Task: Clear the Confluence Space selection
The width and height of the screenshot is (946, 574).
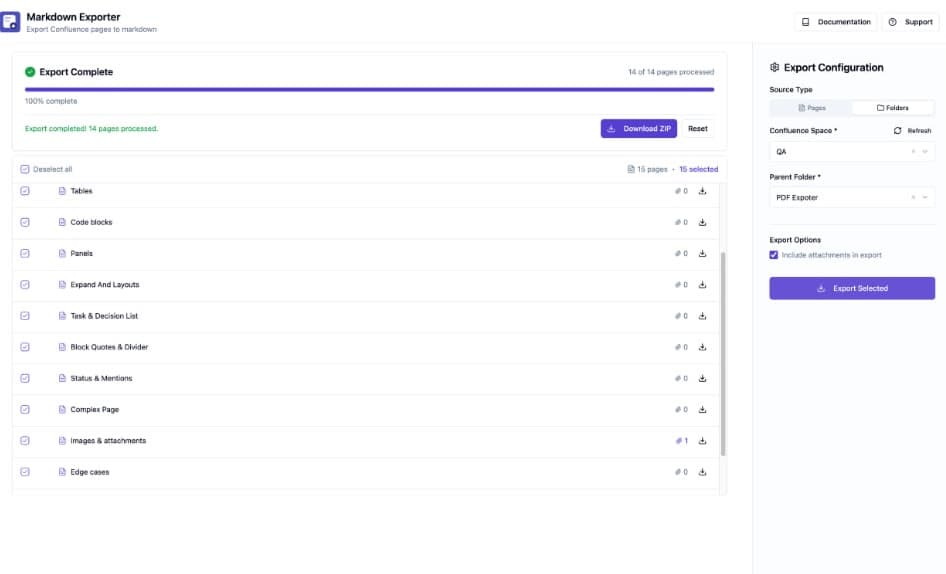Action: coord(913,151)
